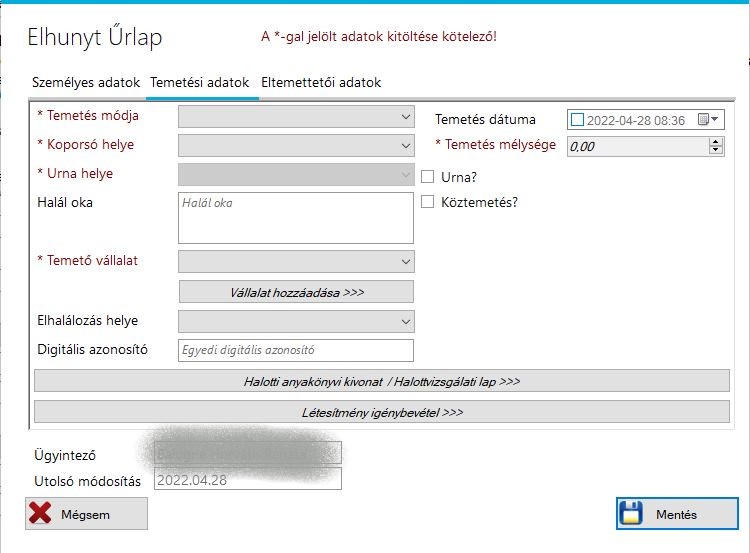Click the Létesítmény igénybevétel button
The image size is (750, 553).
pos(382,412)
